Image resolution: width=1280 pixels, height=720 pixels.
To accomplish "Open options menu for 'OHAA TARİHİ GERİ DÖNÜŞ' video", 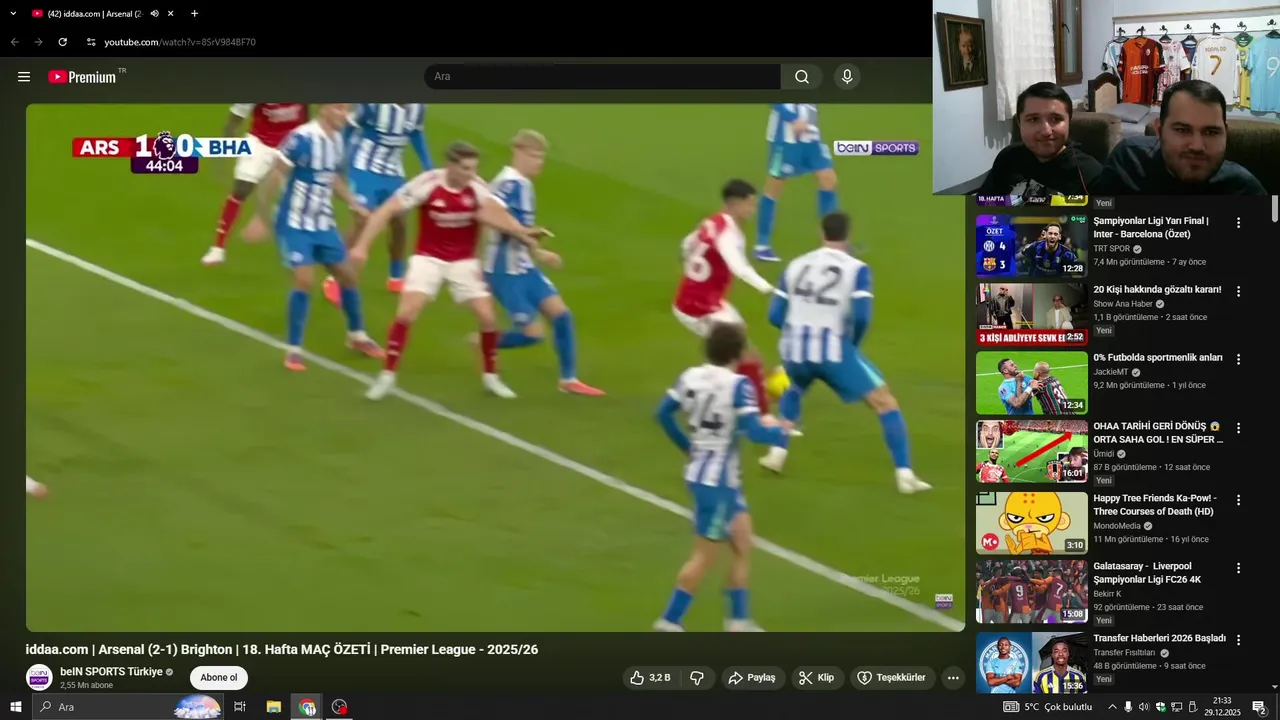I will (1238, 428).
